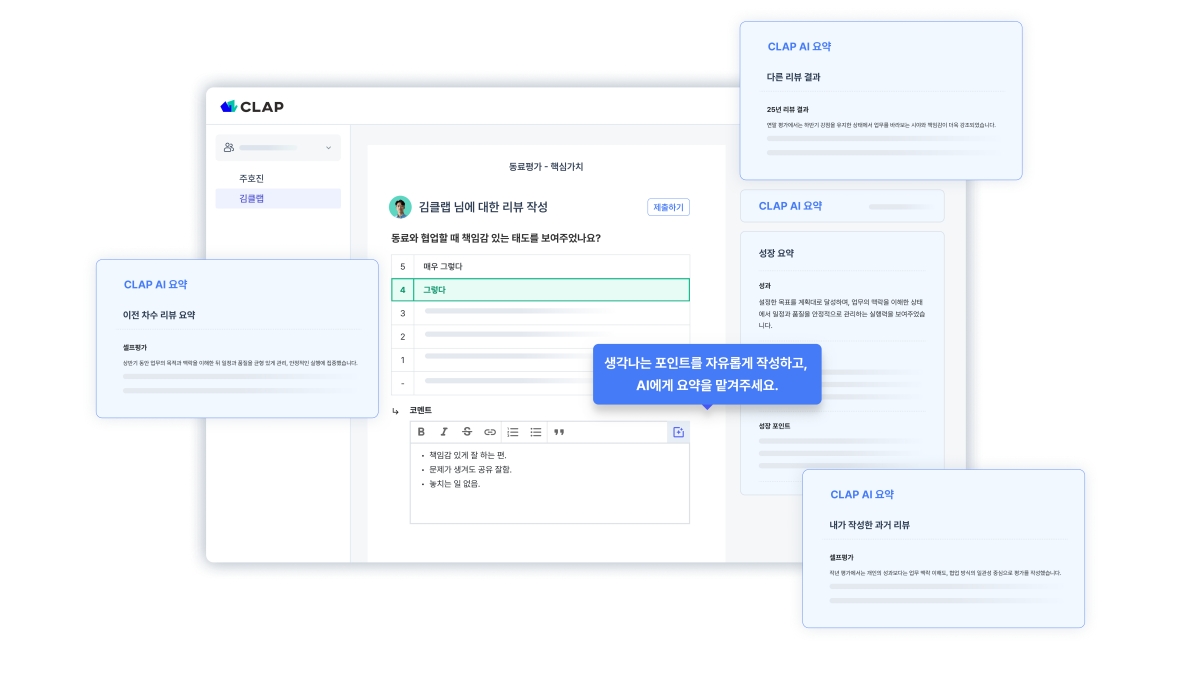Click the AI summary icon in editor toolbar
This screenshot has width=1199, height=684.
(678, 432)
